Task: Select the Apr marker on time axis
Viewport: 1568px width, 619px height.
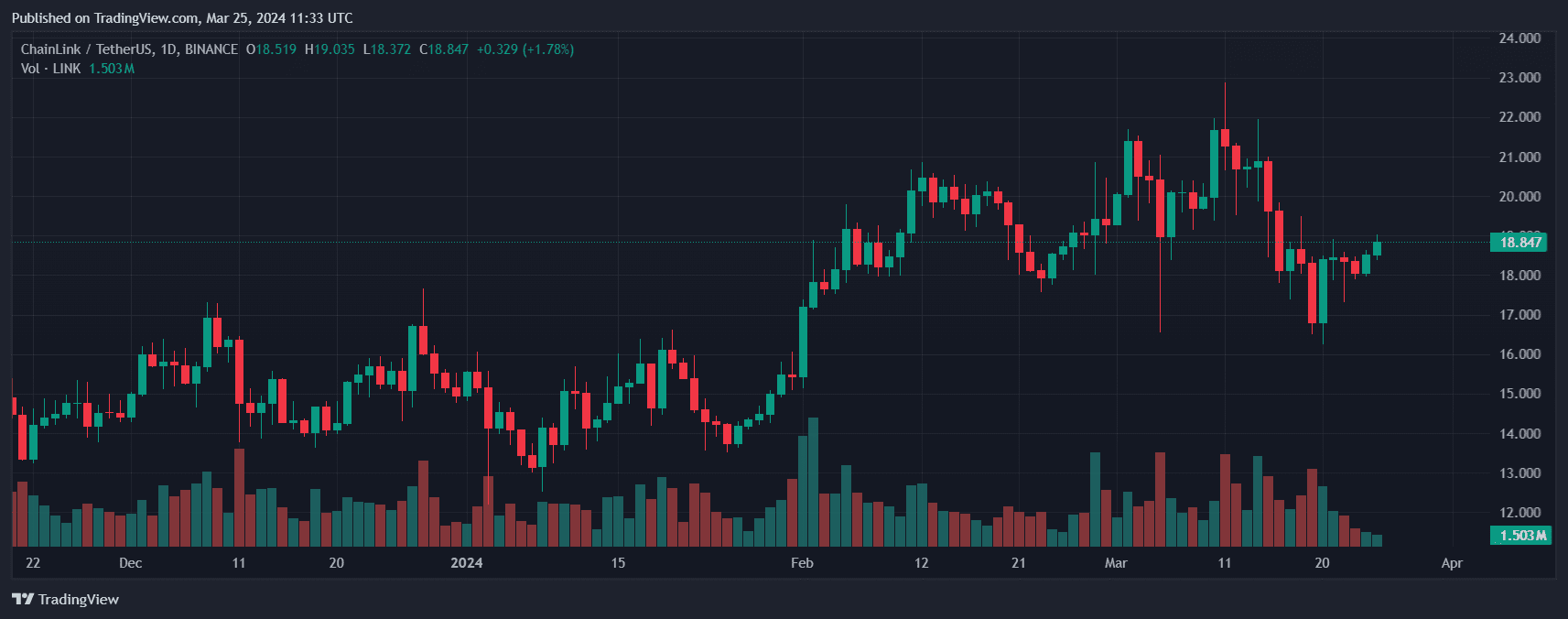Action: point(1452,562)
